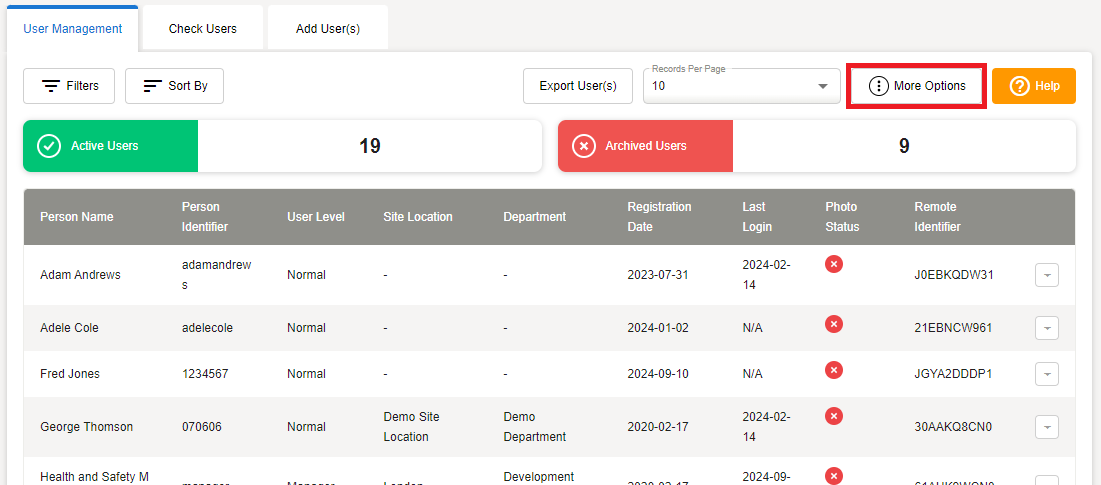This screenshot has height=485, width=1101.
Task: Open the Add User(s) tab
Action: [x=328, y=29]
